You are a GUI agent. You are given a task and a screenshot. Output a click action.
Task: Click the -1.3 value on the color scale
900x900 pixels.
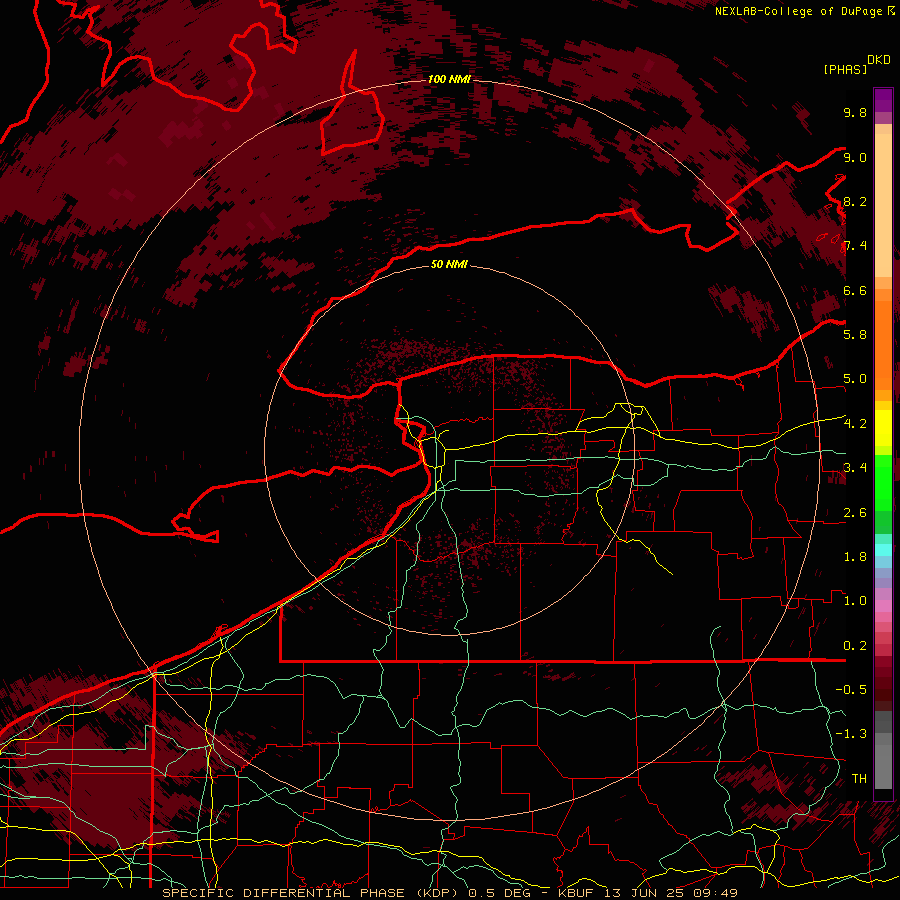[x=851, y=734]
